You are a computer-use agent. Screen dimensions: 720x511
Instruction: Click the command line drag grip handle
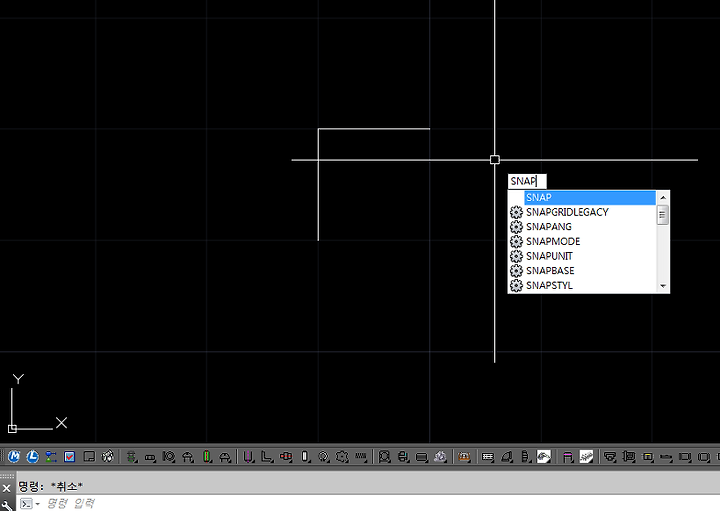pos(7,476)
